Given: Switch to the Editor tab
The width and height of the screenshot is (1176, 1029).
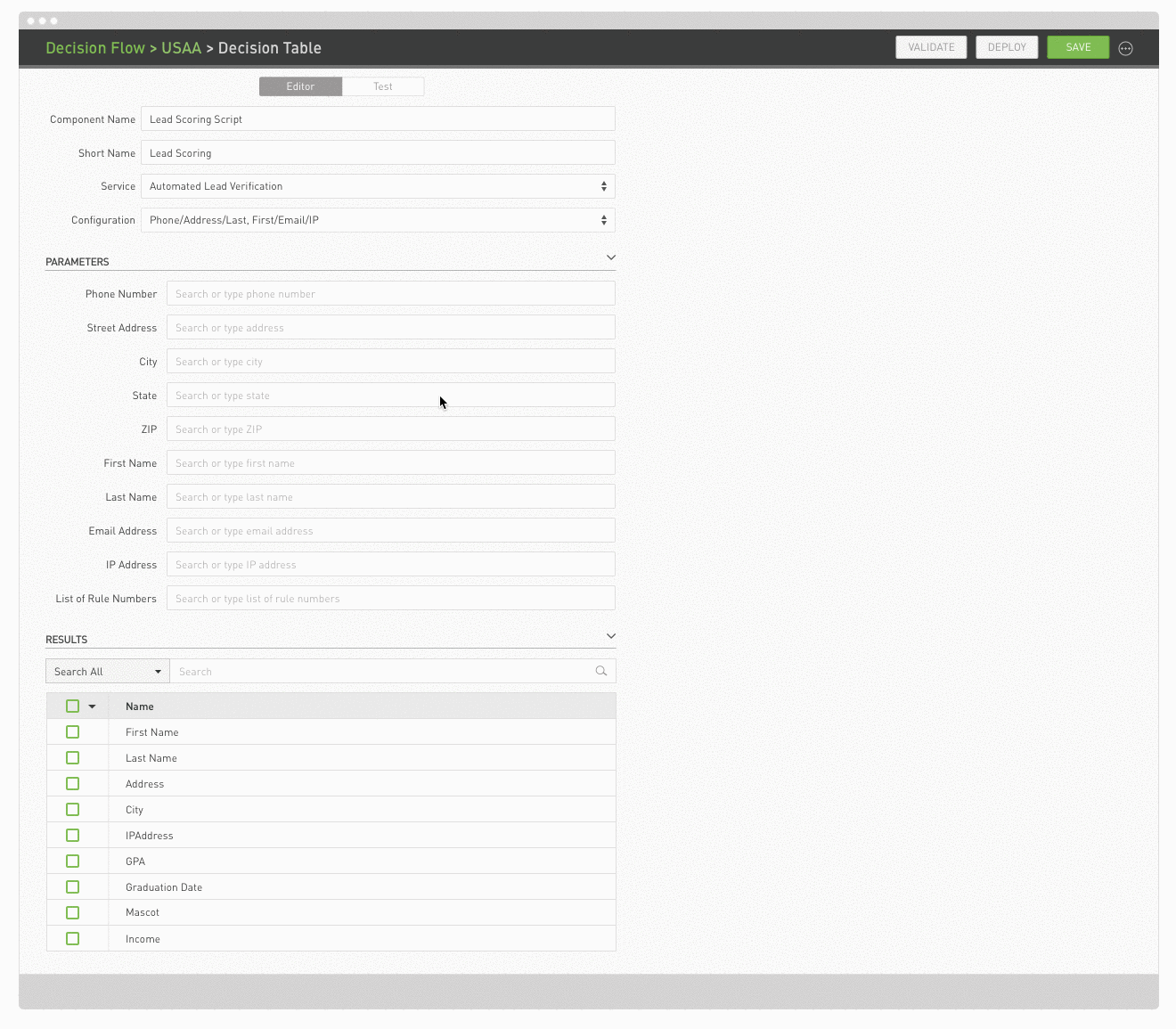Looking at the screenshot, I should click(x=300, y=86).
